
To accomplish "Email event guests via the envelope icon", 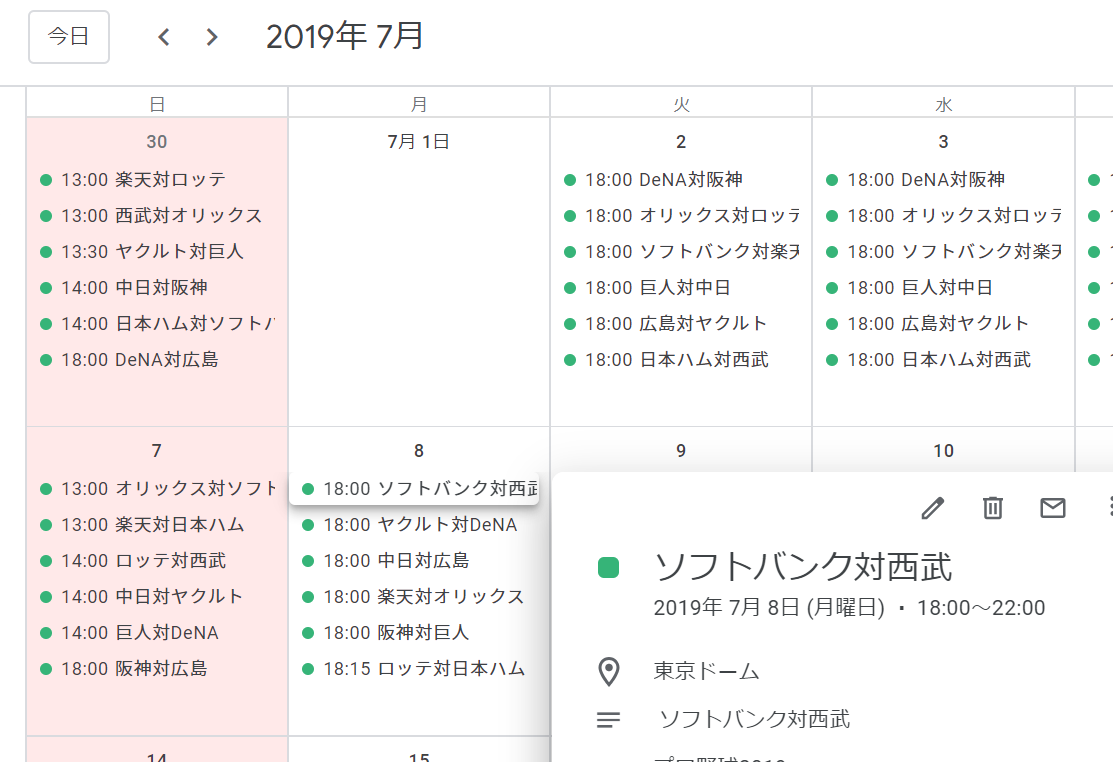I will click(1053, 508).
